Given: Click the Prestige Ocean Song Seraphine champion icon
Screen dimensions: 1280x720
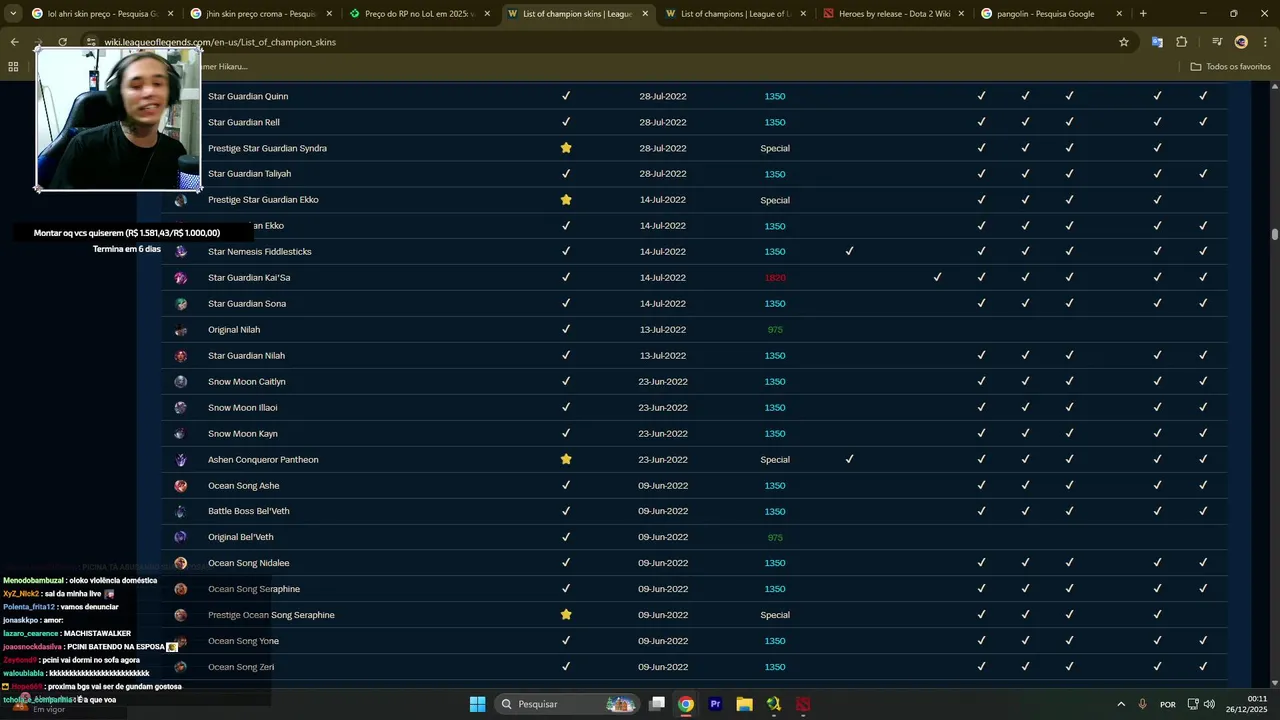Looking at the screenshot, I should click(180, 615).
